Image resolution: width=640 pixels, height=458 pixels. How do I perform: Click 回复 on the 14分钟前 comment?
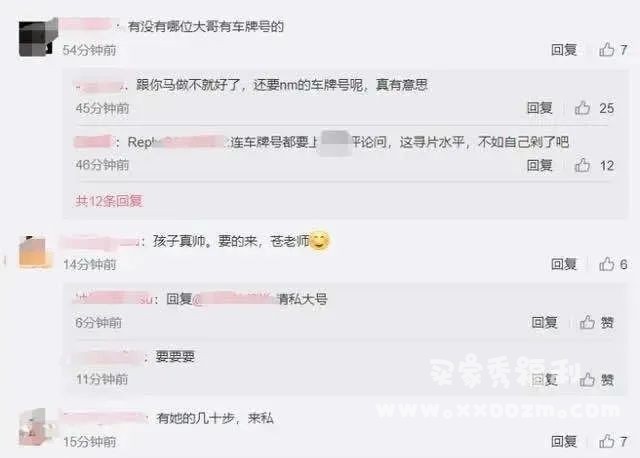(564, 264)
